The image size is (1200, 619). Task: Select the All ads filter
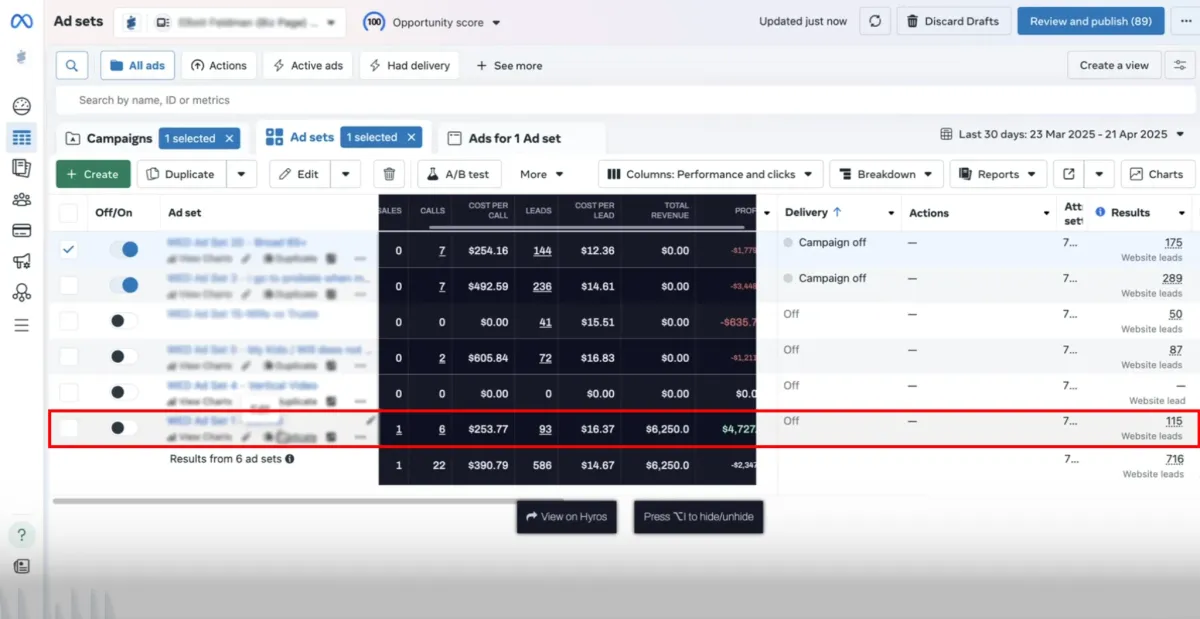tap(138, 66)
